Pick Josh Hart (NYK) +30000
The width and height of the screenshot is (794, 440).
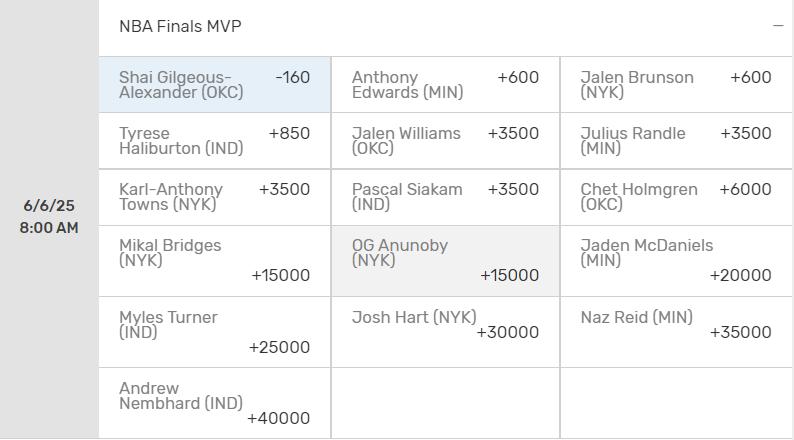(446, 332)
